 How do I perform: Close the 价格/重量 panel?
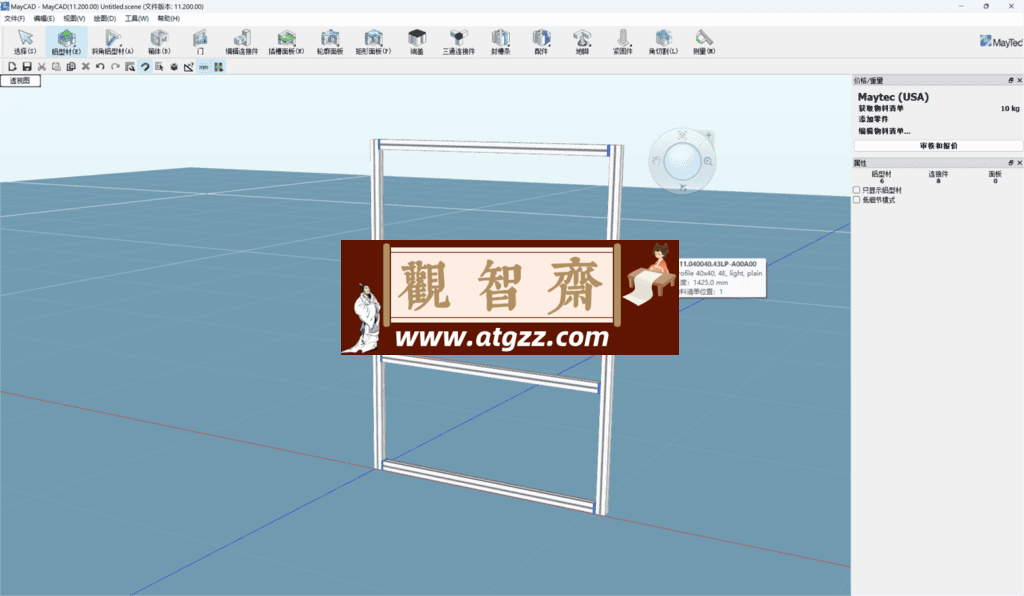(1019, 80)
